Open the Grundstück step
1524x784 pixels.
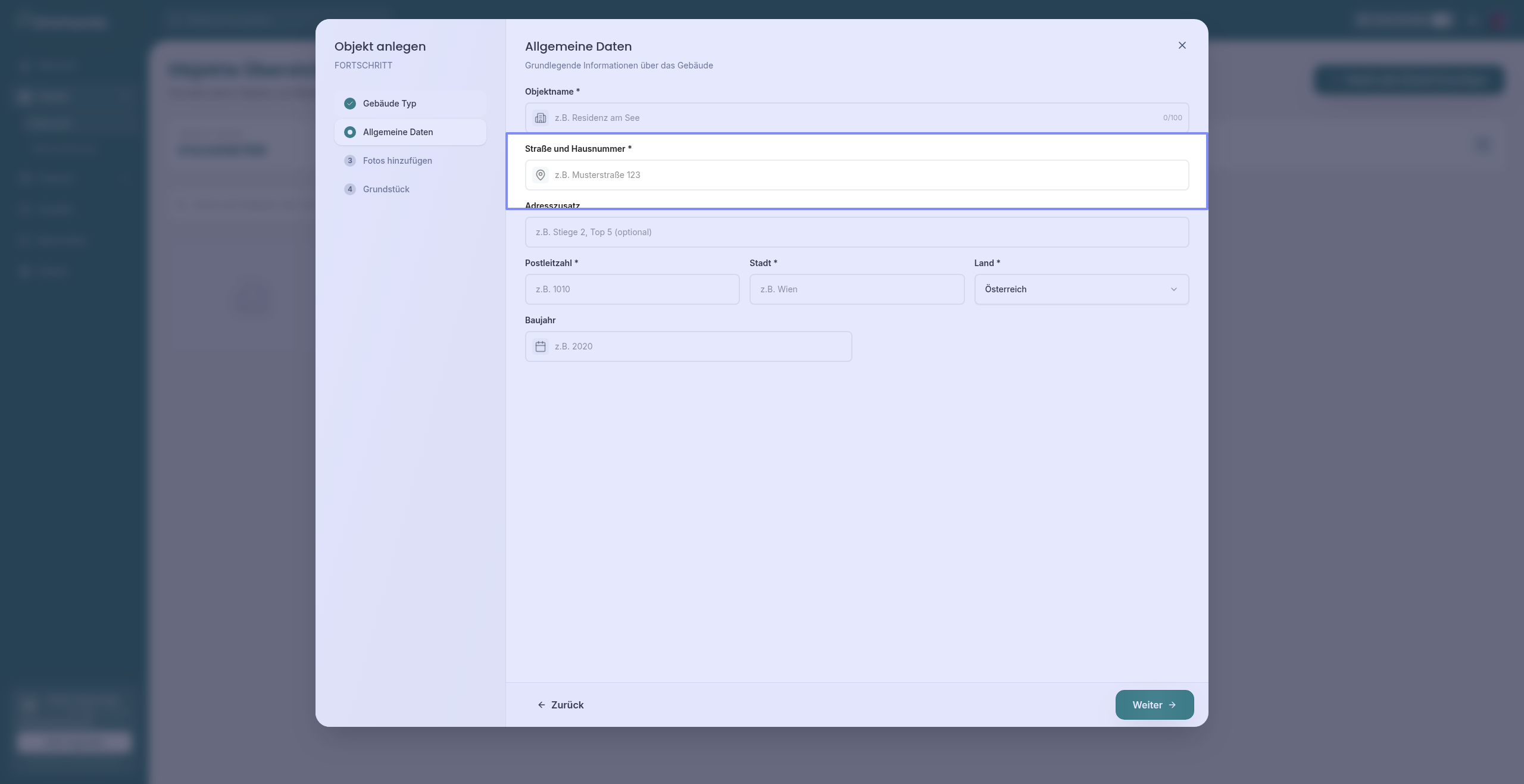pos(386,189)
